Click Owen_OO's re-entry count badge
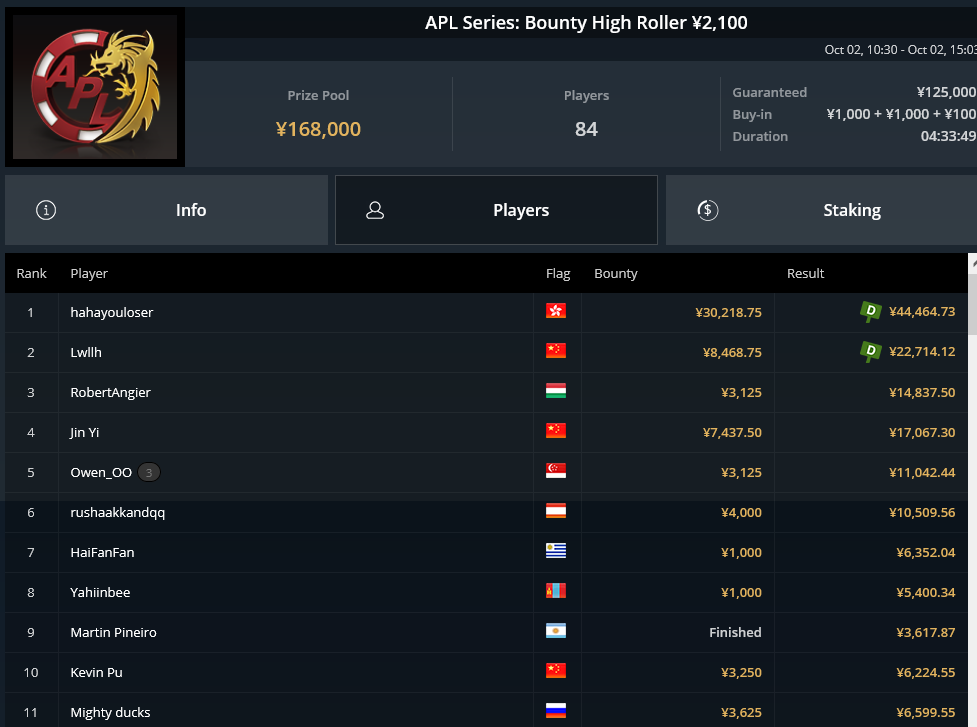 coord(149,472)
